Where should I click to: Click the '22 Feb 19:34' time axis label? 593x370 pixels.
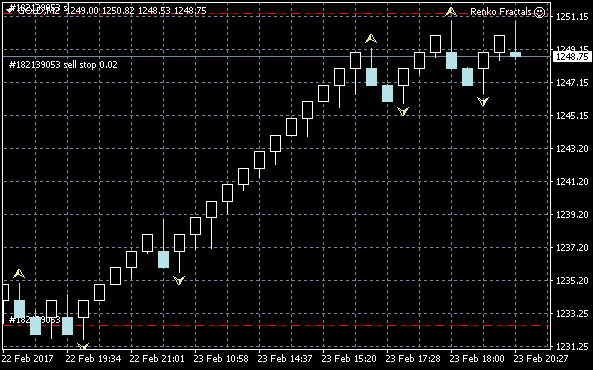pos(93,358)
